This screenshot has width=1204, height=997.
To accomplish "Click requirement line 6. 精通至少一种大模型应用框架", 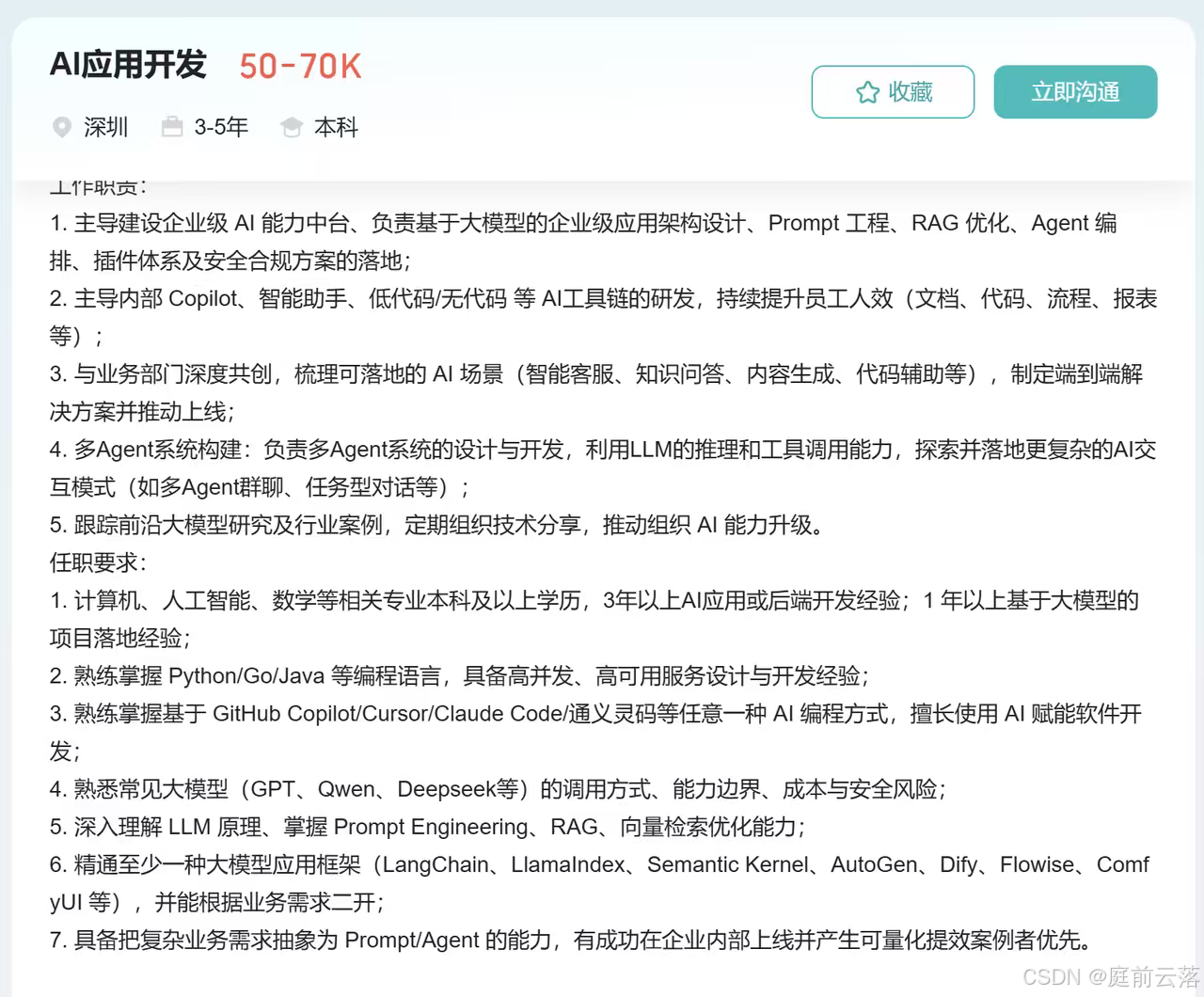I will click(x=599, y=864).
